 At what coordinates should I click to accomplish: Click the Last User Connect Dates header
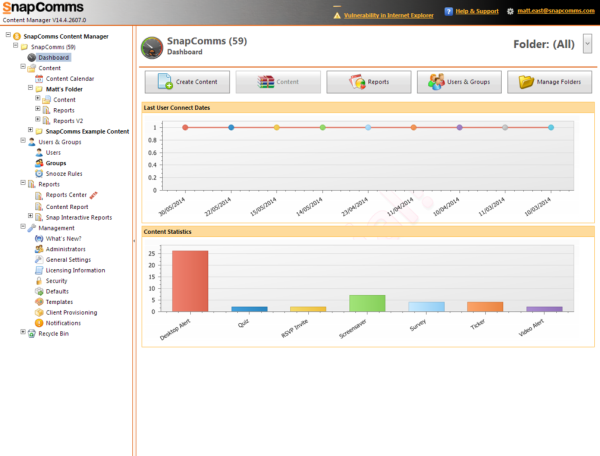(x=368, y=108)
